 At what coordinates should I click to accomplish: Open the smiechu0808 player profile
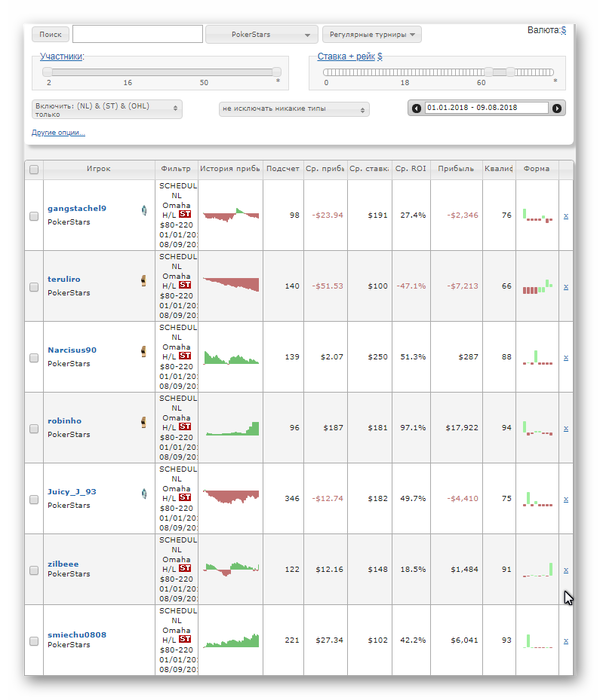click(77, 635)
